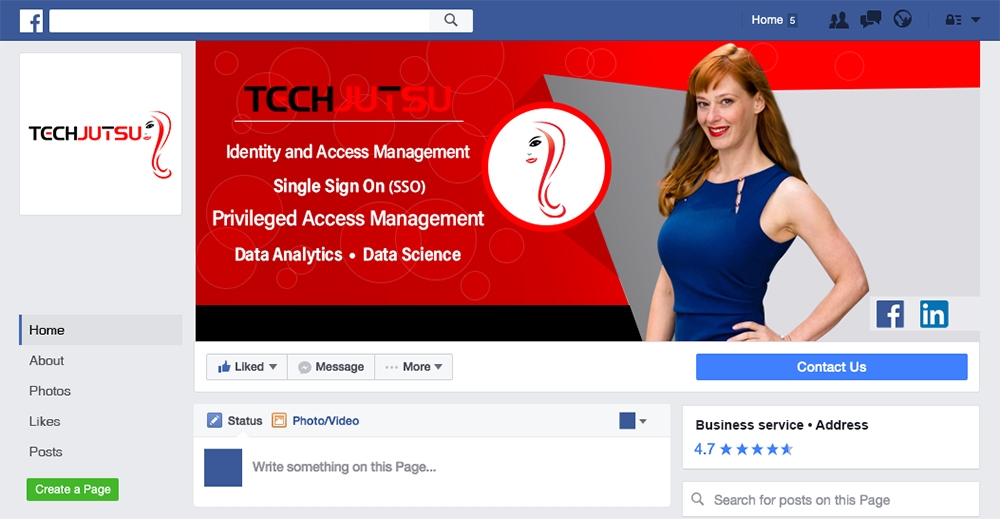
Task: Open the post identity selector dropdown
Action: [x=634, y=421]
